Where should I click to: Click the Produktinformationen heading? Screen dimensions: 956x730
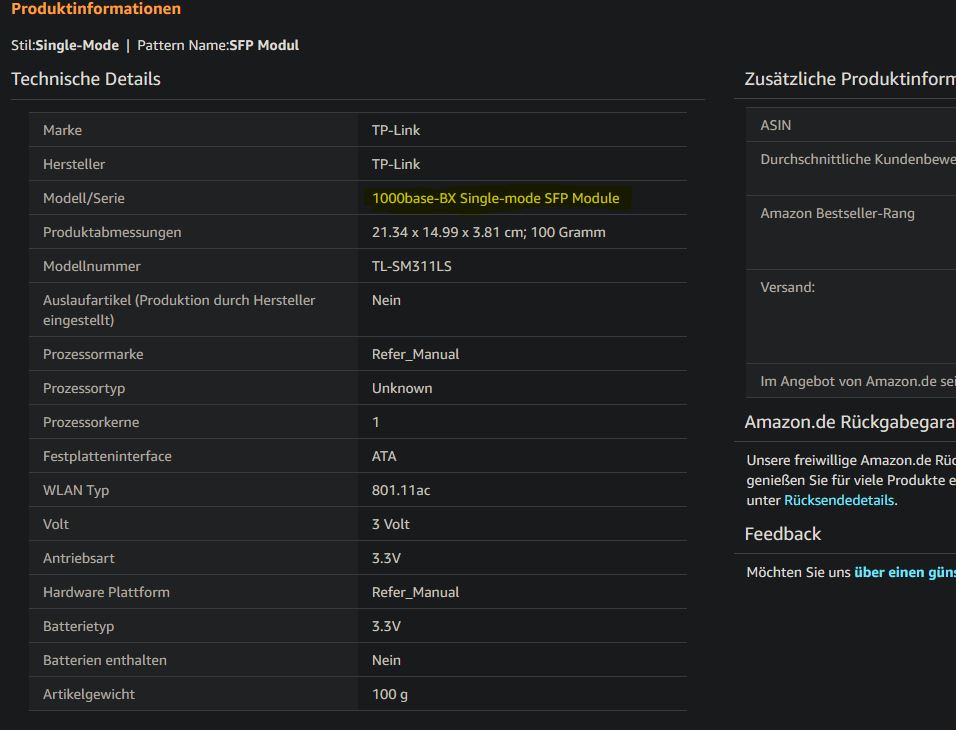[96, 9]
